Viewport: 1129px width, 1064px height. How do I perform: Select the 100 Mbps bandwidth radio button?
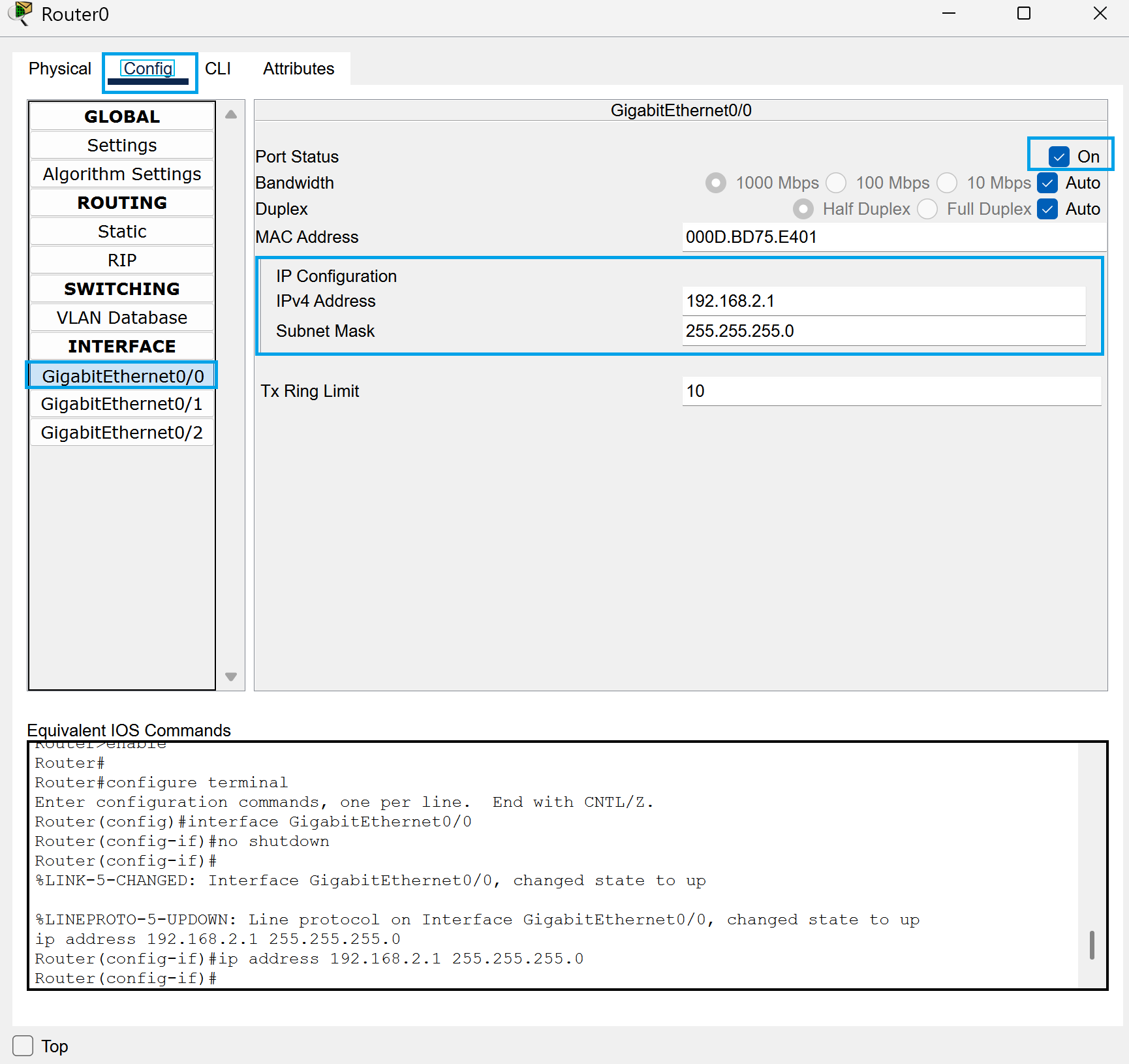[x=836, y=183]
